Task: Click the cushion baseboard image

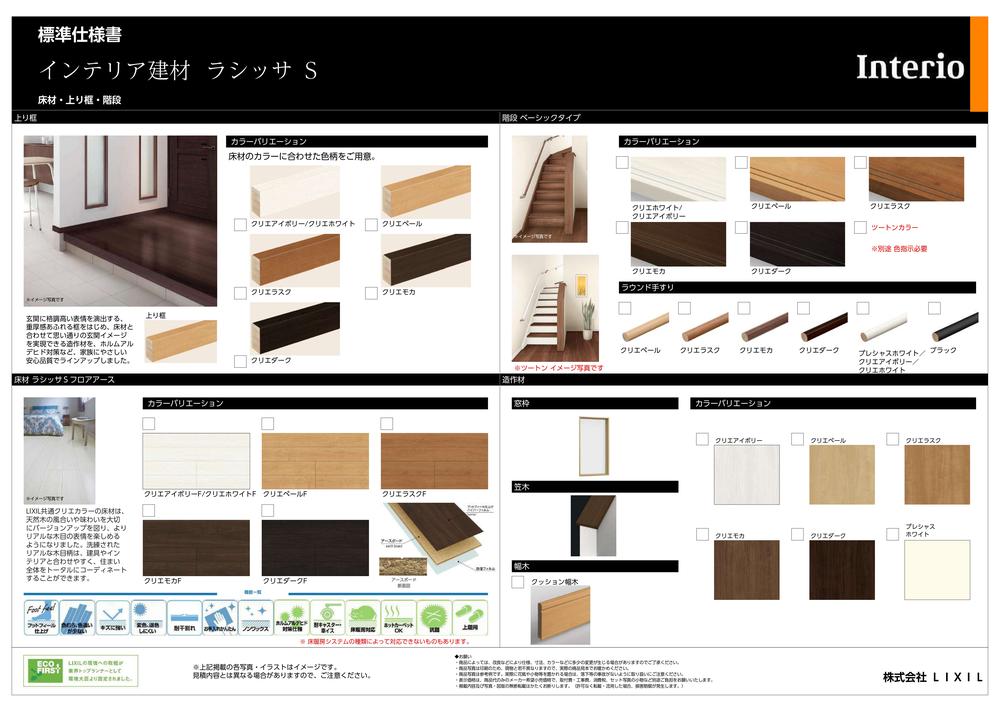Action: [x=561, y=616]
